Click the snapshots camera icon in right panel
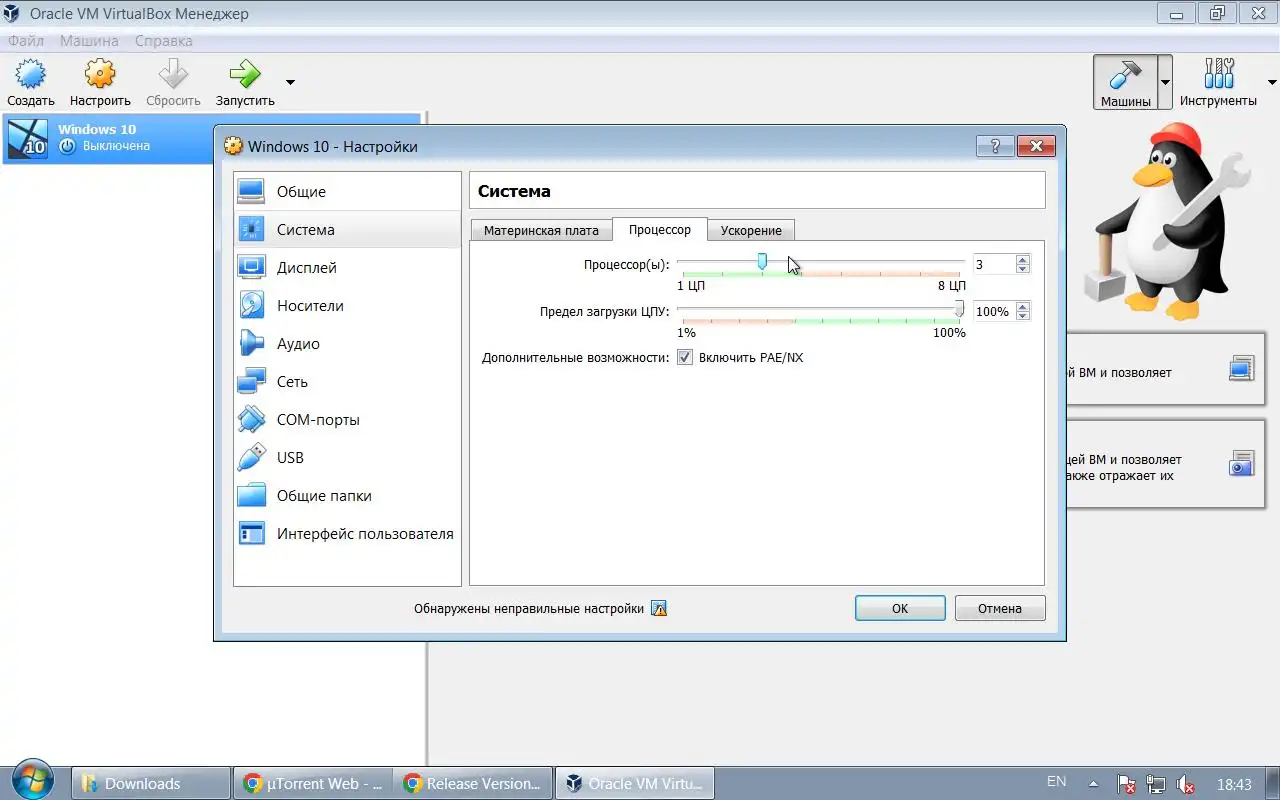1280x800 pixels. point(1241,463)
